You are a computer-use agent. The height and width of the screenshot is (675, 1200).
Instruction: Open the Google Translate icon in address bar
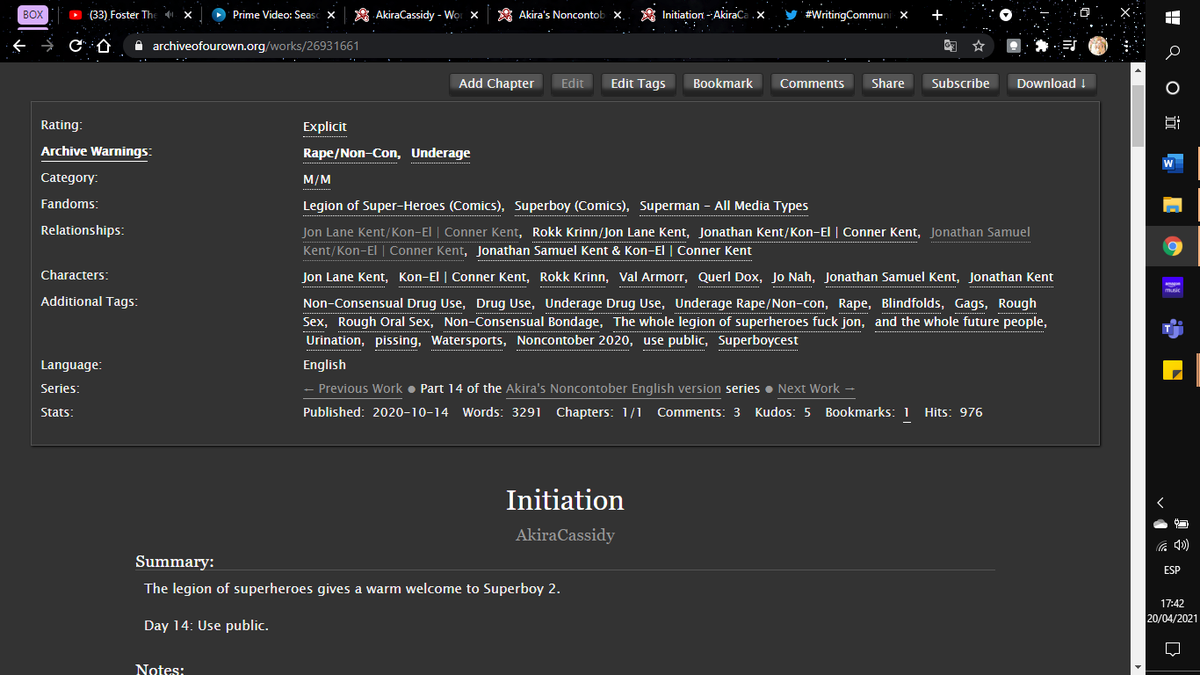coord(950,46)
